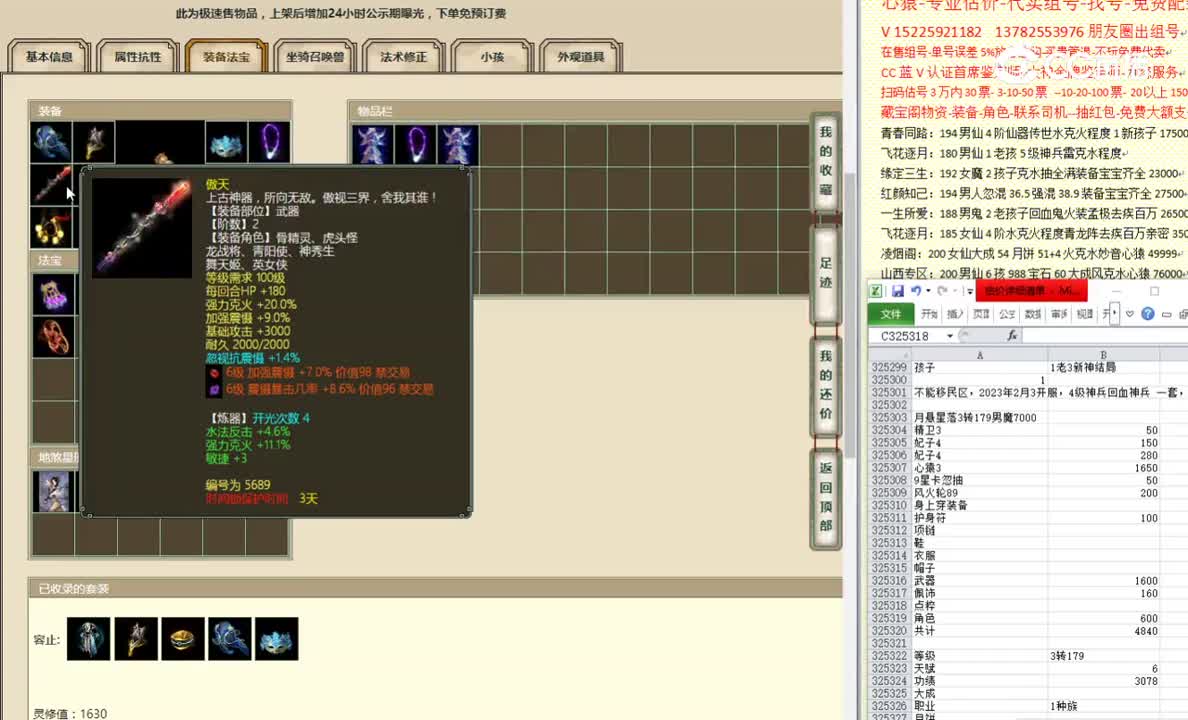The width and height of the screenshot is (1188, 720).
Task: Click the Excel formula bar input
Action: (x=1105, y=336)
